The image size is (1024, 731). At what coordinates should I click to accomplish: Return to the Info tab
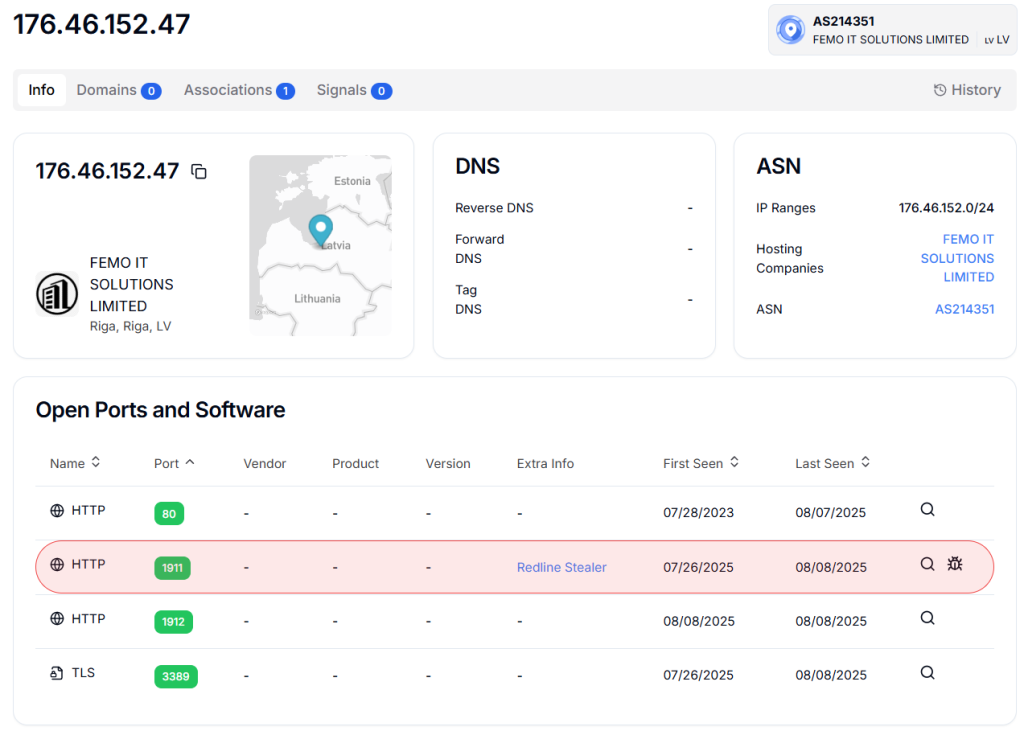point(41,89)
